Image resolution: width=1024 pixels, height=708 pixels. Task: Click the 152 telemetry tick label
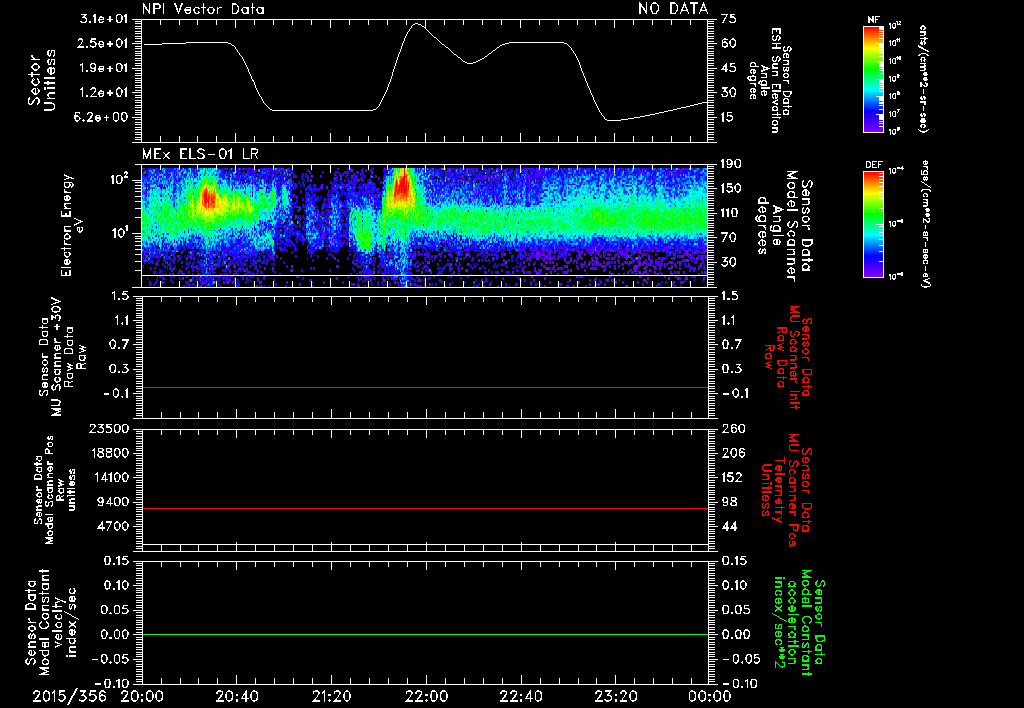coord(733,477)
